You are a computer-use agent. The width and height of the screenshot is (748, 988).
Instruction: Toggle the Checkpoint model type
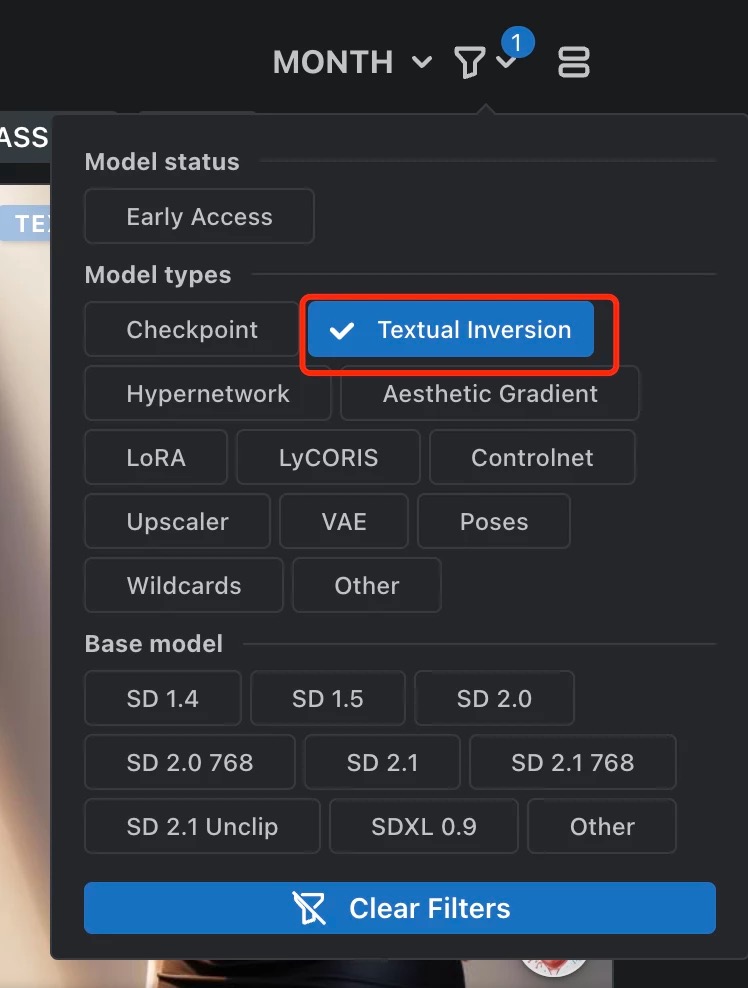[x=192, y=330]
